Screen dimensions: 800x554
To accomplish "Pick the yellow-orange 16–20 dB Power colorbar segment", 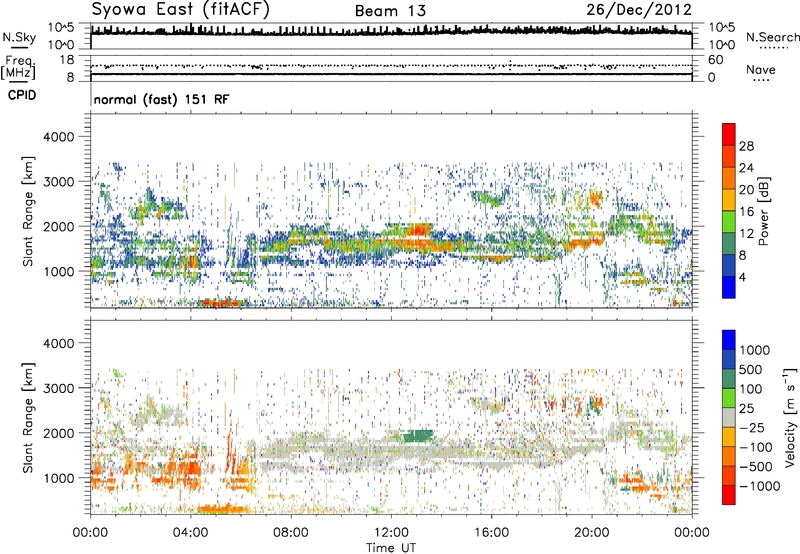I will coord(729,200).
